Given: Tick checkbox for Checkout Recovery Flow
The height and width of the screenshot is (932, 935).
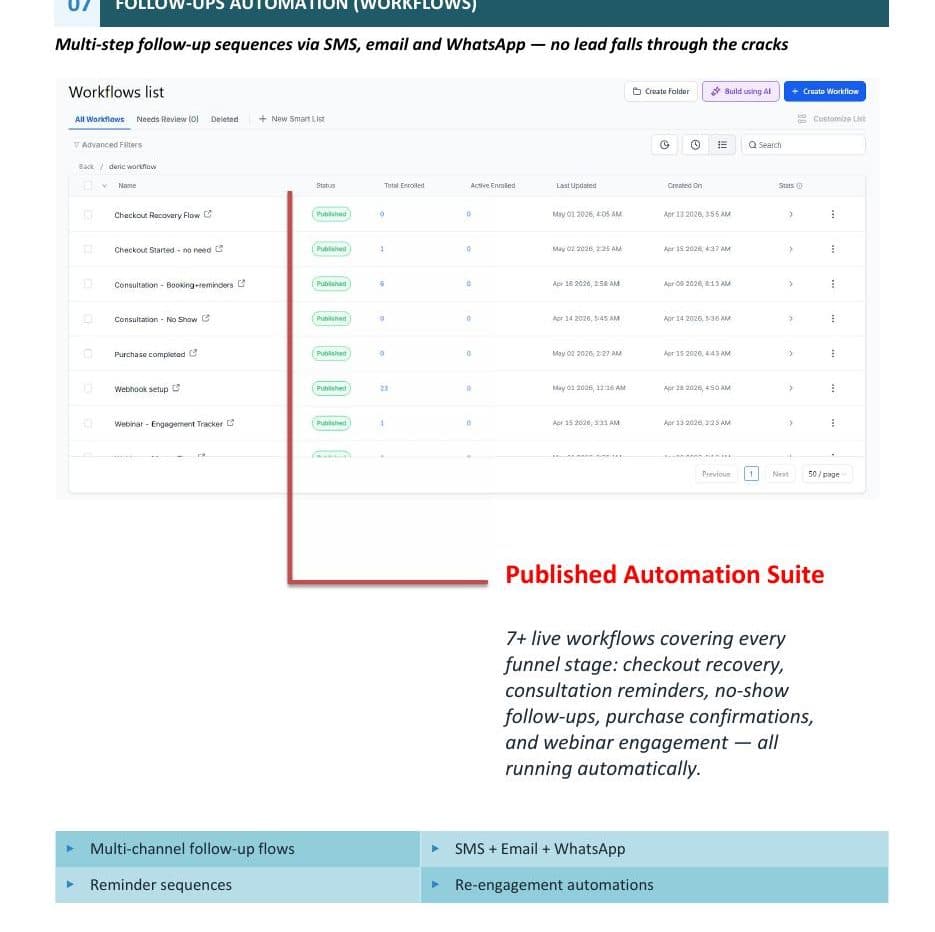Looking at the screenshot, I should (88, 215).
